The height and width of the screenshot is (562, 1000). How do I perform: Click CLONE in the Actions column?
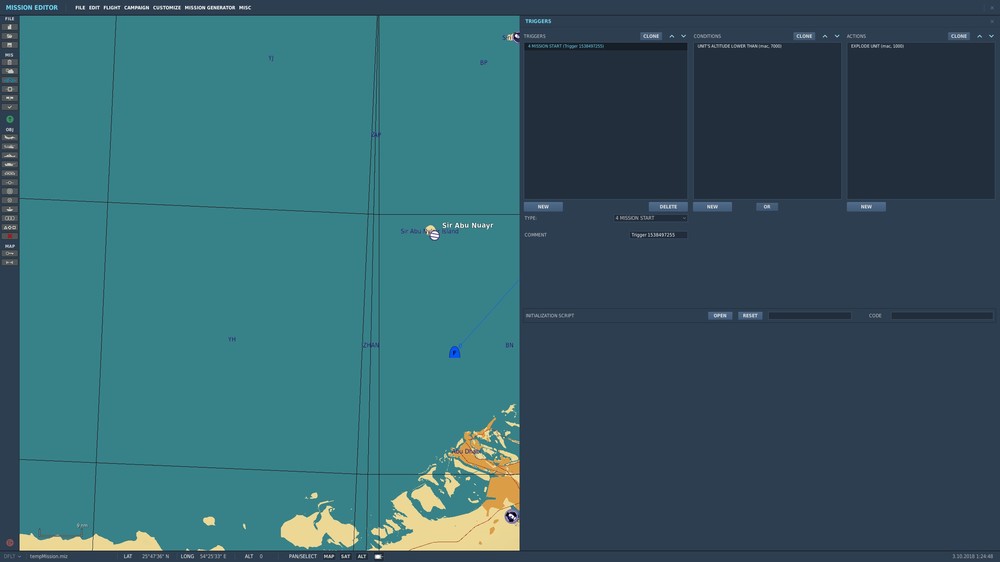tap(959, 36)
